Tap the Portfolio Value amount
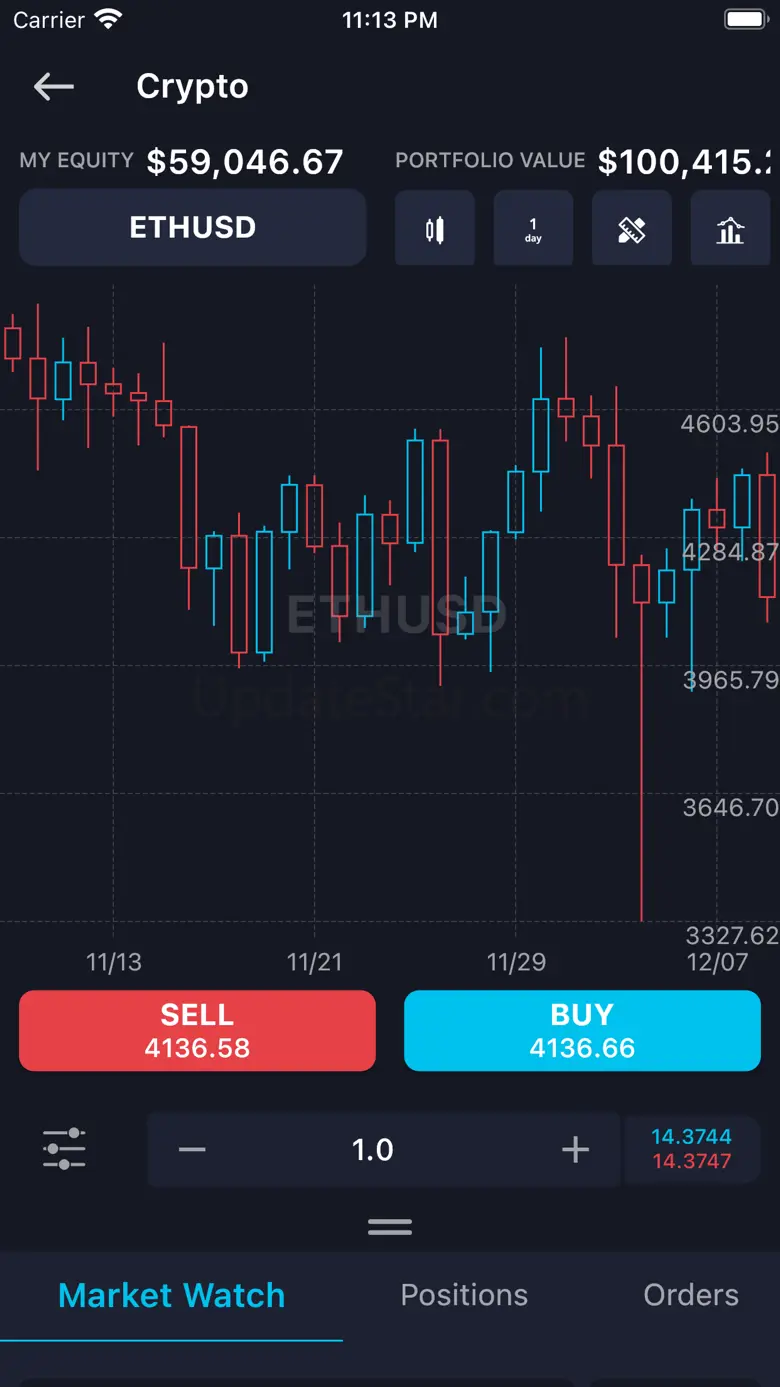 [684, 162]
